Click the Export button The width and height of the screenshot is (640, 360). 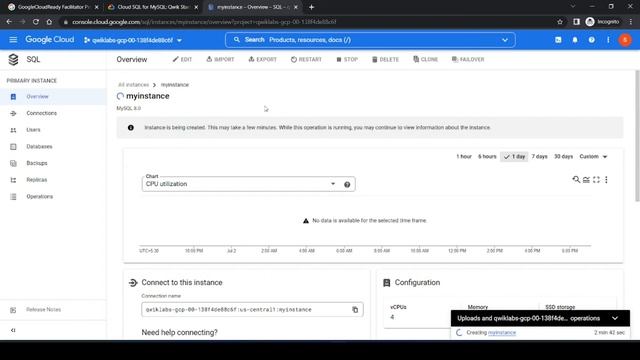click(x=262, y=60)
